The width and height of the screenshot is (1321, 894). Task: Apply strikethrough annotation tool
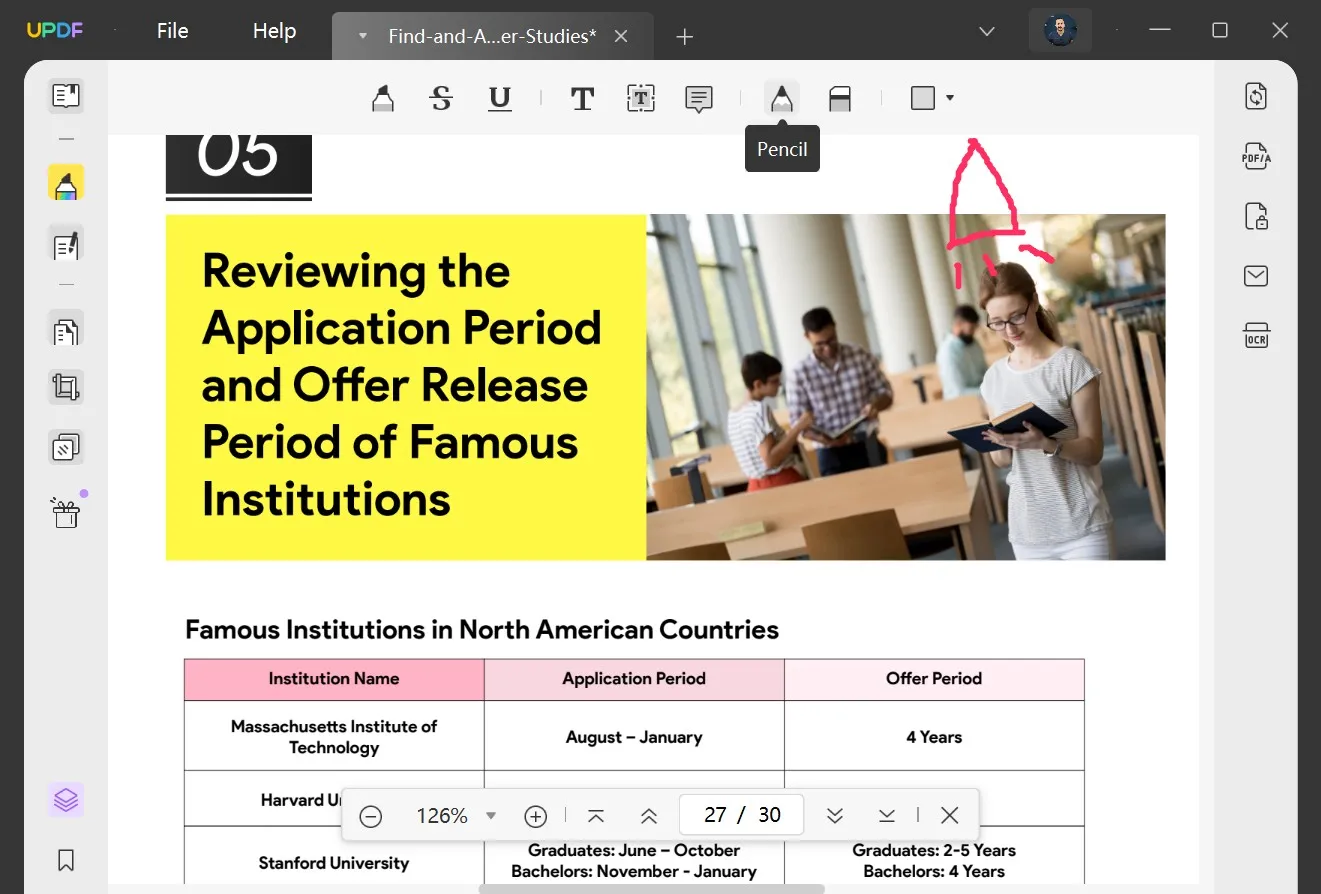pos(441,97)
